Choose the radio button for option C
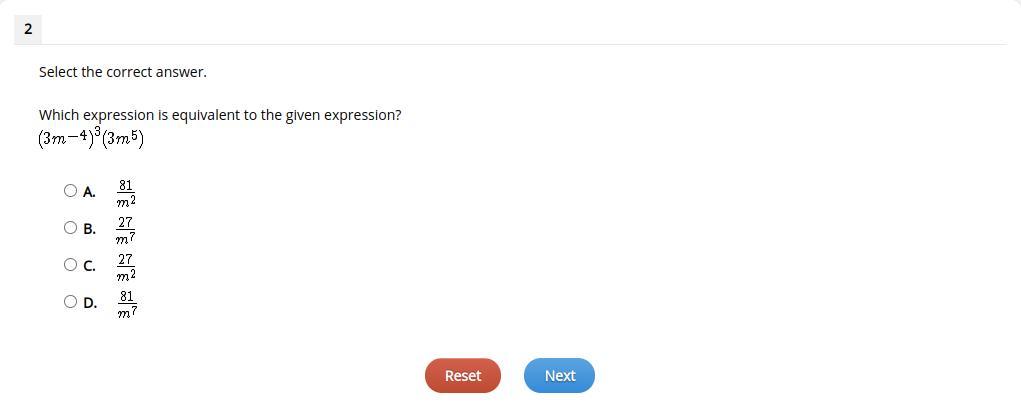 pos(70,264)
